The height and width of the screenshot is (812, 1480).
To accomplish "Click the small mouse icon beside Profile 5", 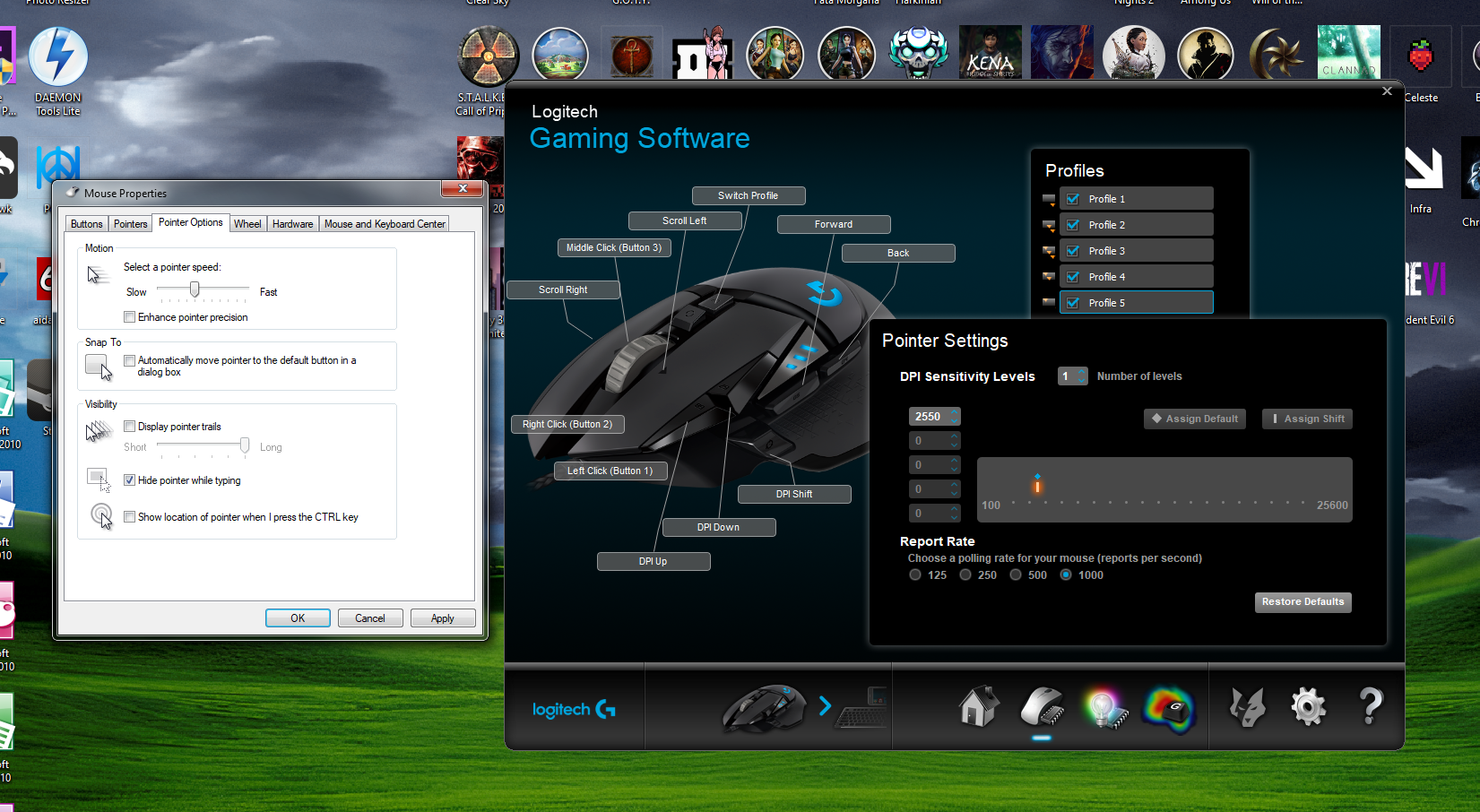I will [1049, 303].
